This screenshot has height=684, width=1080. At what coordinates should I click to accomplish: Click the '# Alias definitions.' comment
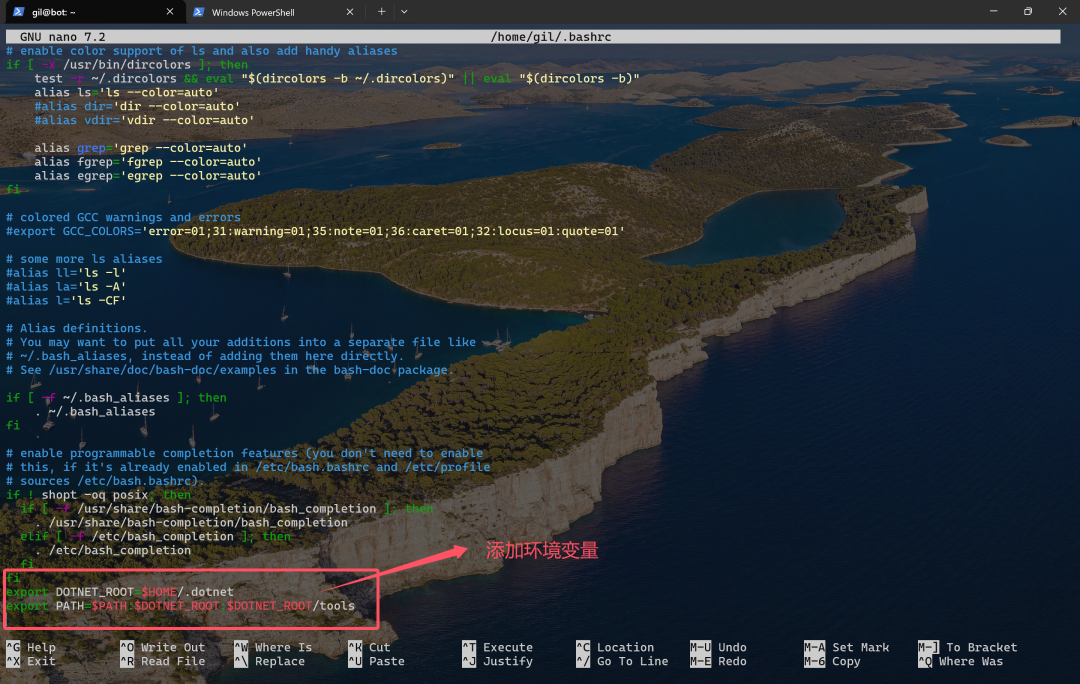point(76,329)
